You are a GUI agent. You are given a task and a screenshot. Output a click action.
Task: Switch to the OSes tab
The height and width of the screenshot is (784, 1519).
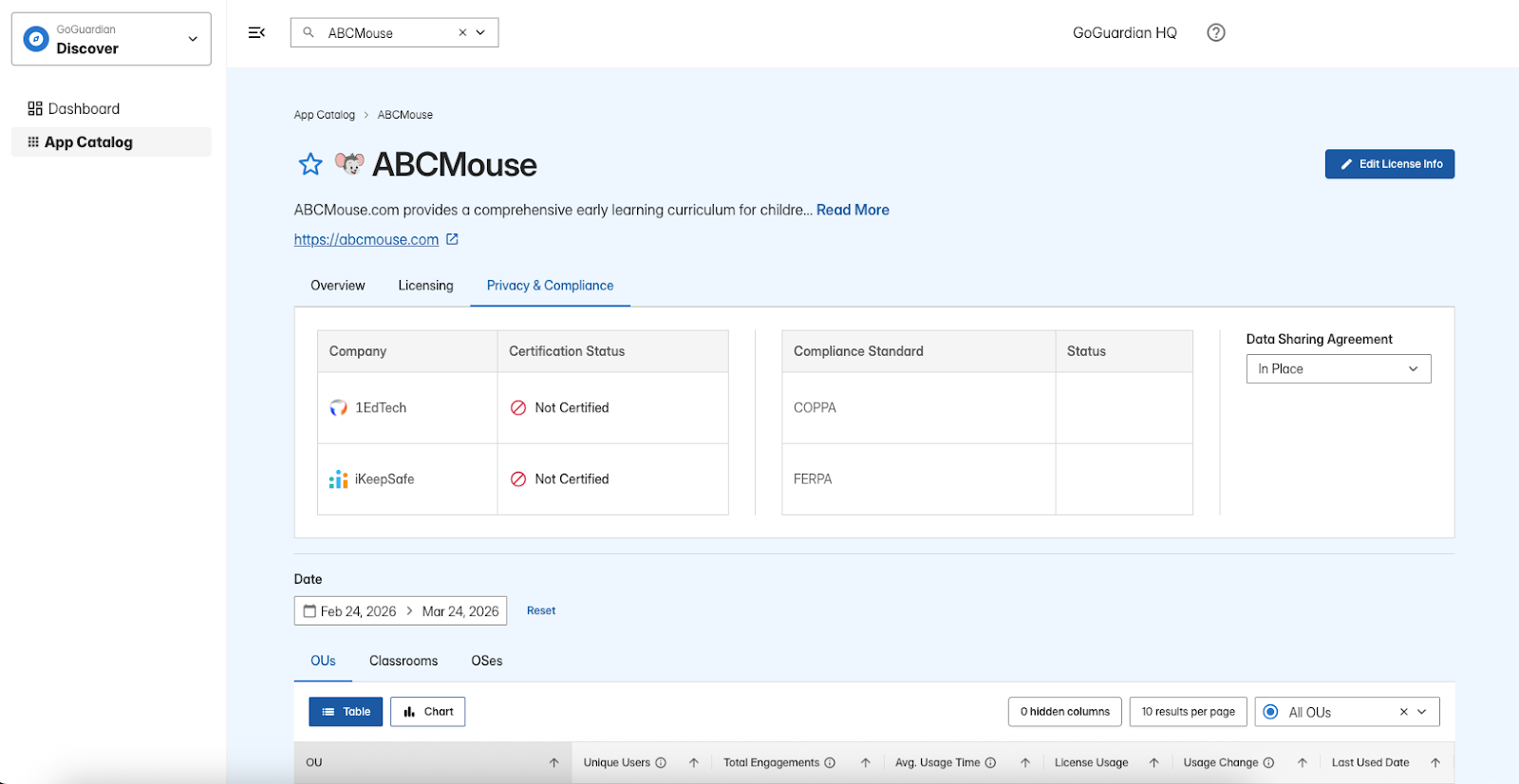pyautogui.click(x=487, y=662)
